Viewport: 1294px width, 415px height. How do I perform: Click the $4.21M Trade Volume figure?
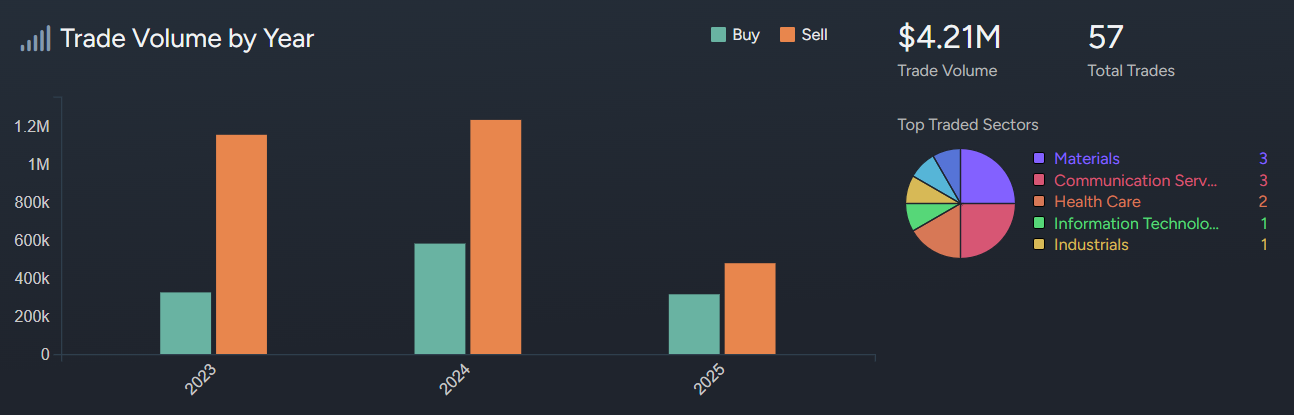949,38
